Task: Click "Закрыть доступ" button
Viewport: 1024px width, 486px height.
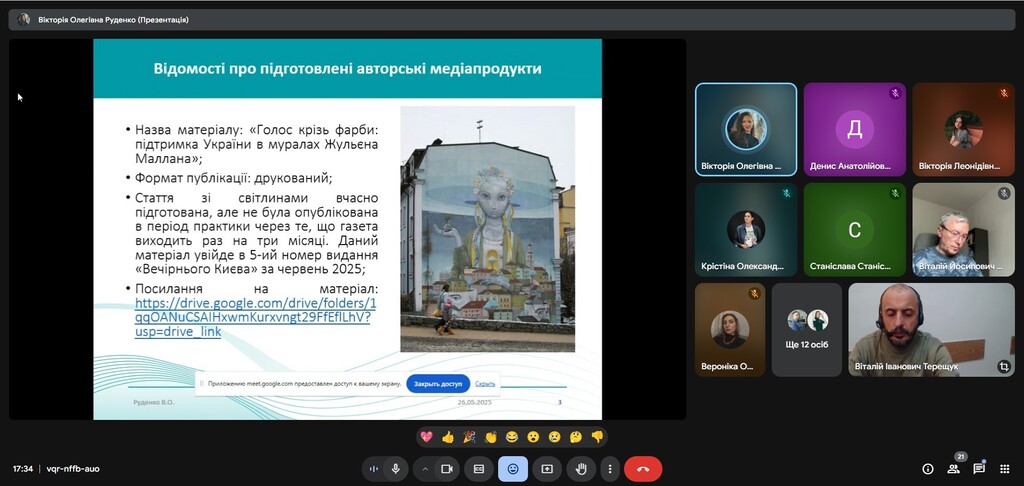Action: [438, 383]
